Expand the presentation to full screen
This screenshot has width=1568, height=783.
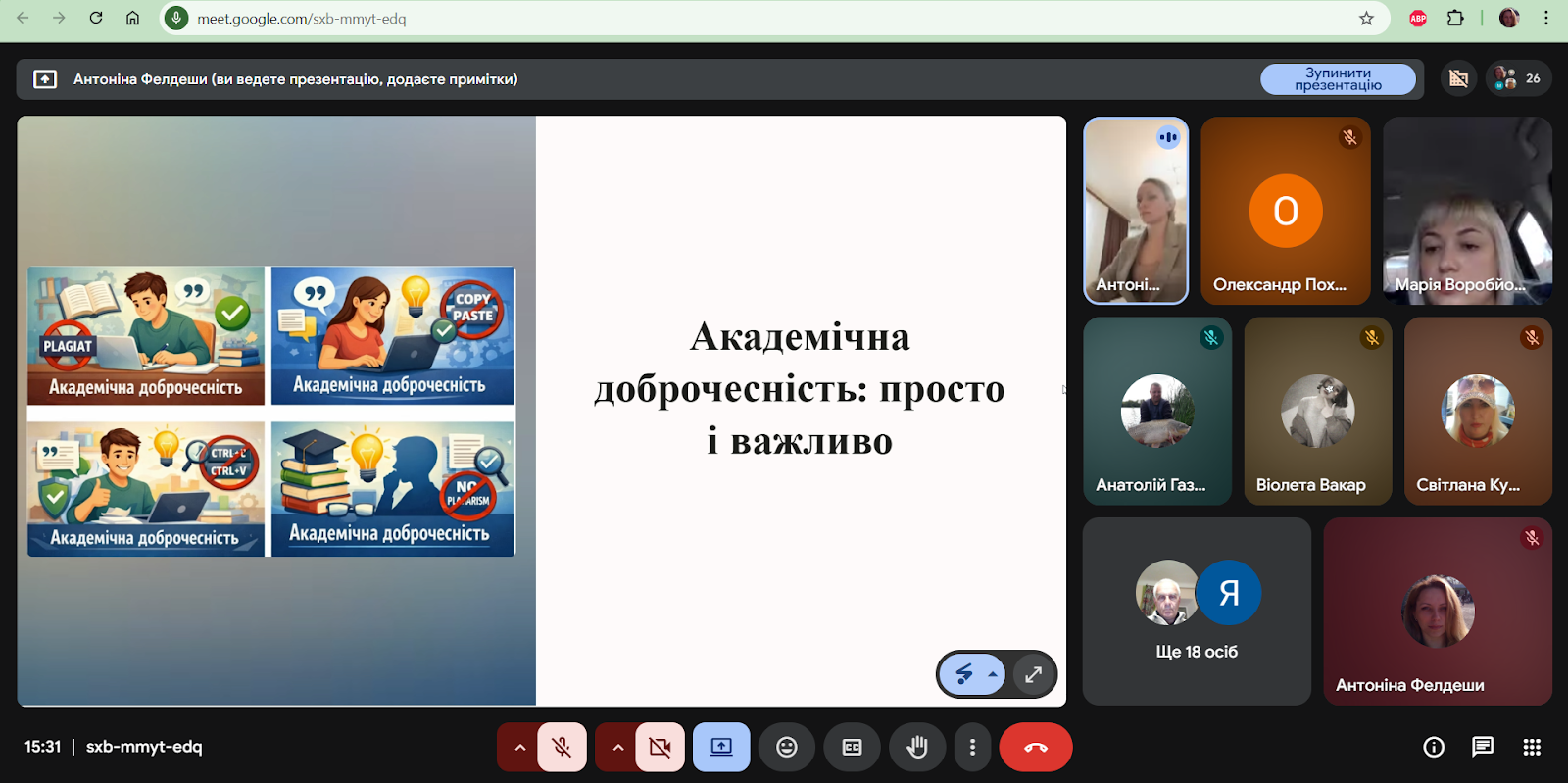1033,674
